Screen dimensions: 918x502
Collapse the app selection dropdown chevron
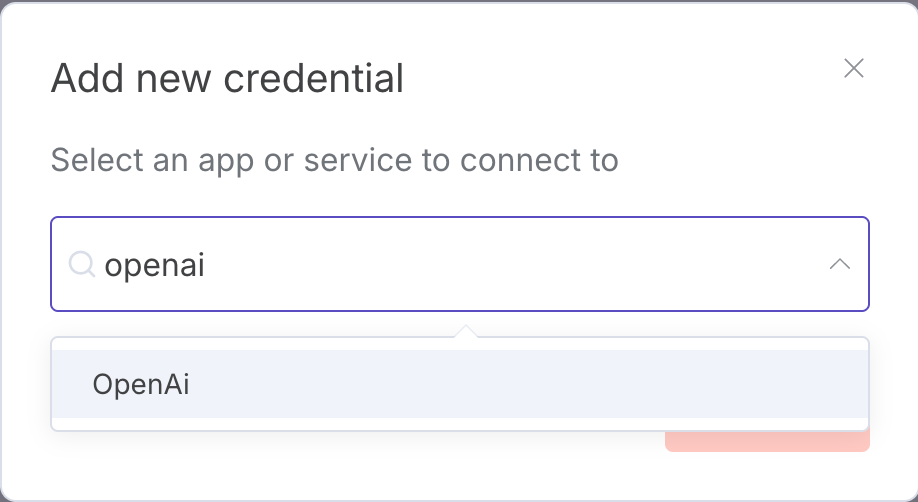[840, 264]
